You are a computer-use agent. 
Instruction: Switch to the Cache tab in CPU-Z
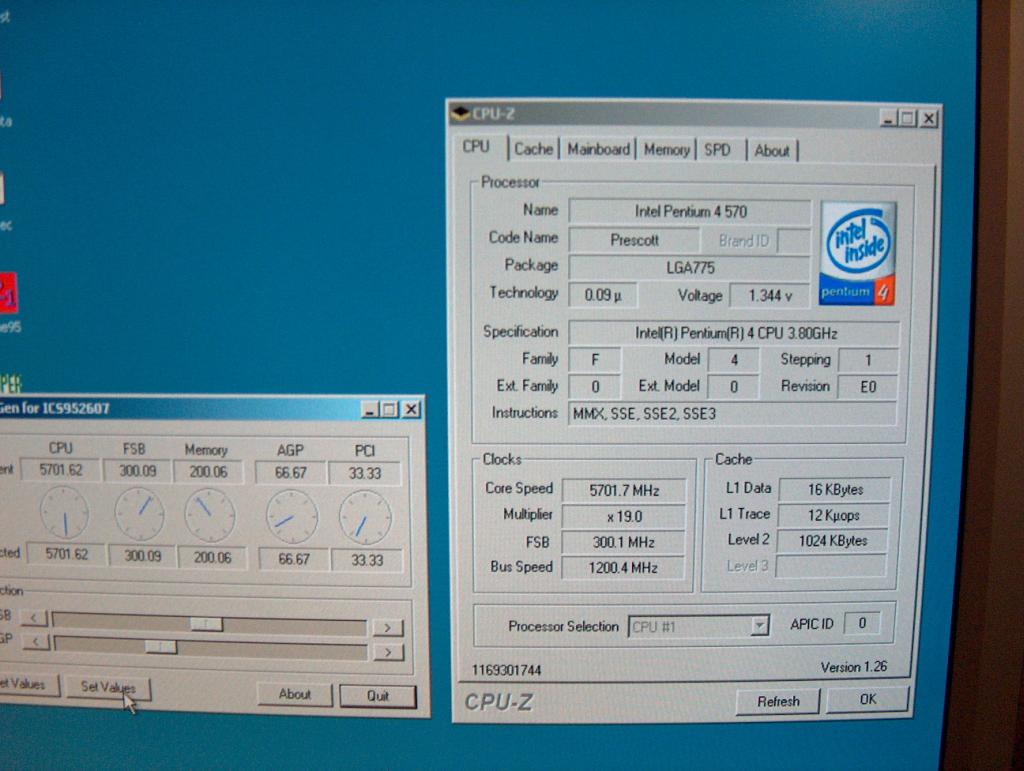(534, 149)
